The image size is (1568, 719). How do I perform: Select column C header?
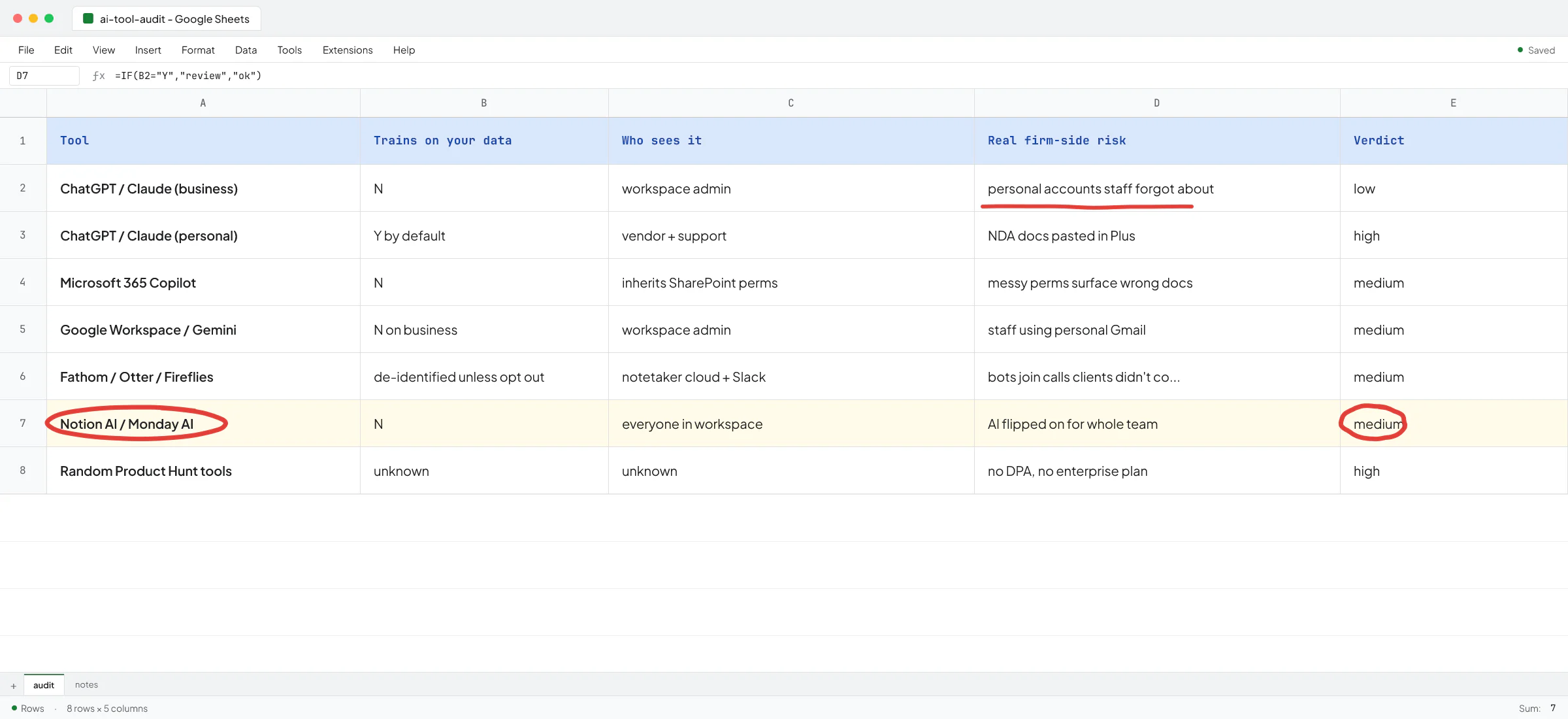(x=791, y=103)
